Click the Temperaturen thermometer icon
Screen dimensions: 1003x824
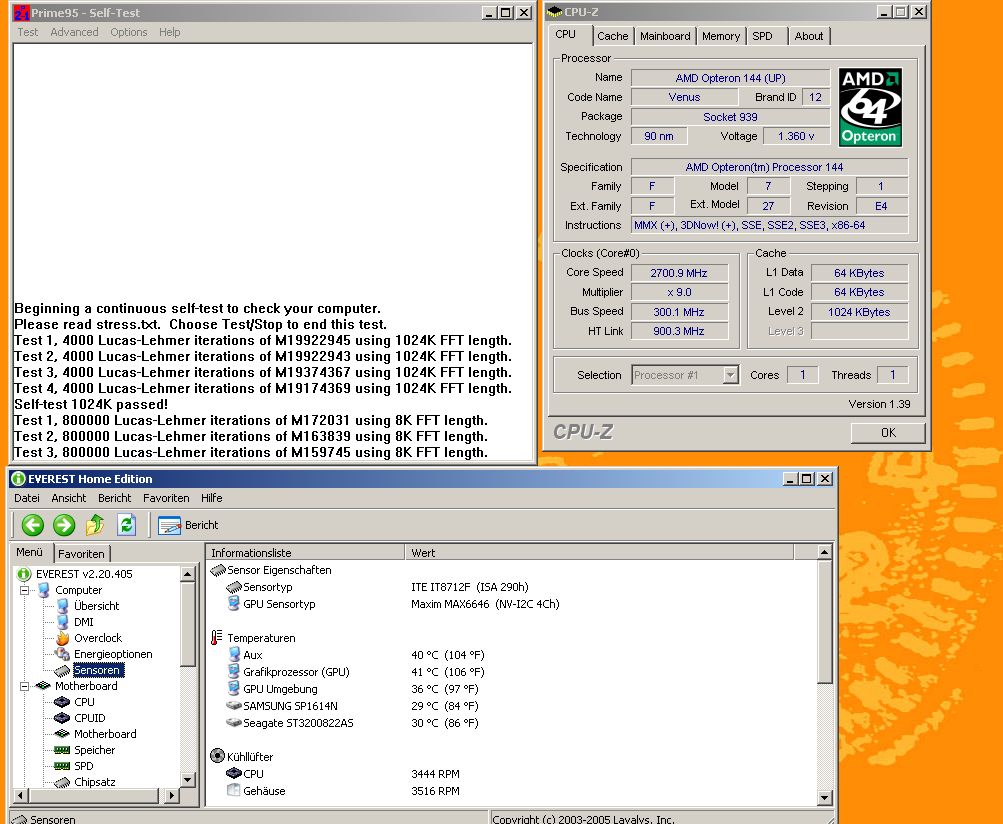pyautogui.click(x=217, y=637)
